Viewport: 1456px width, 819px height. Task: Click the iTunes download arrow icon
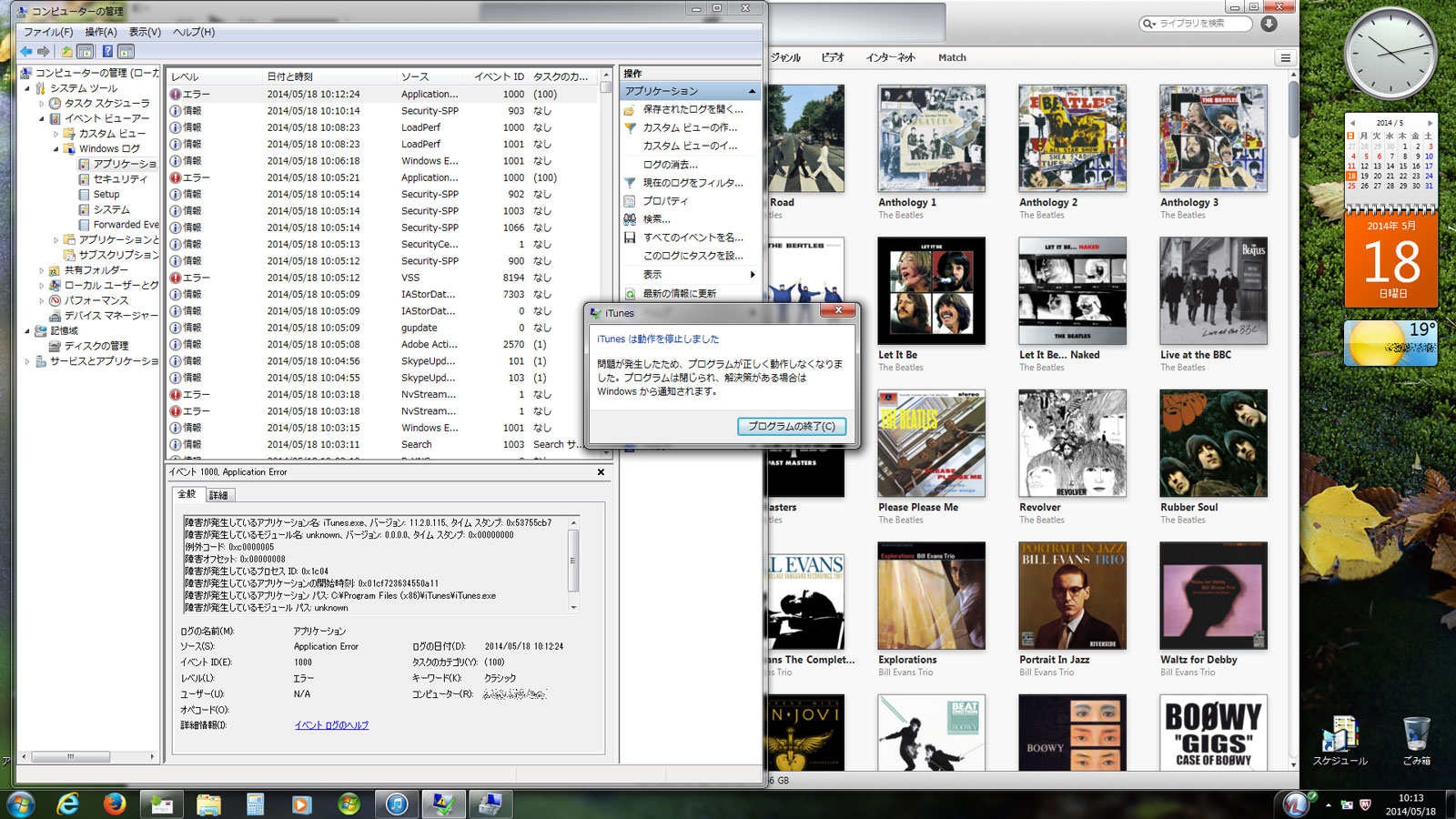click(1269, 24)
